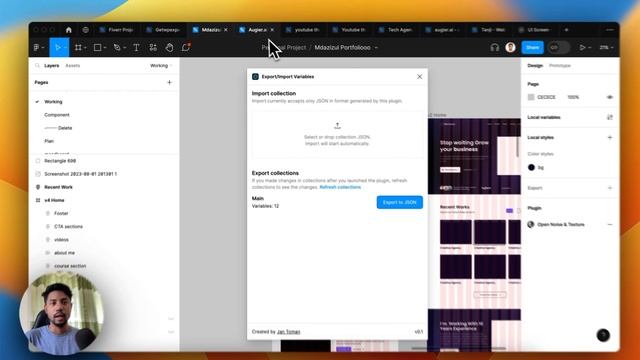This screenshot has height=360, width=640.
Task: Select the Move tool
Action: pyautogui.click(x=58, y=48)
